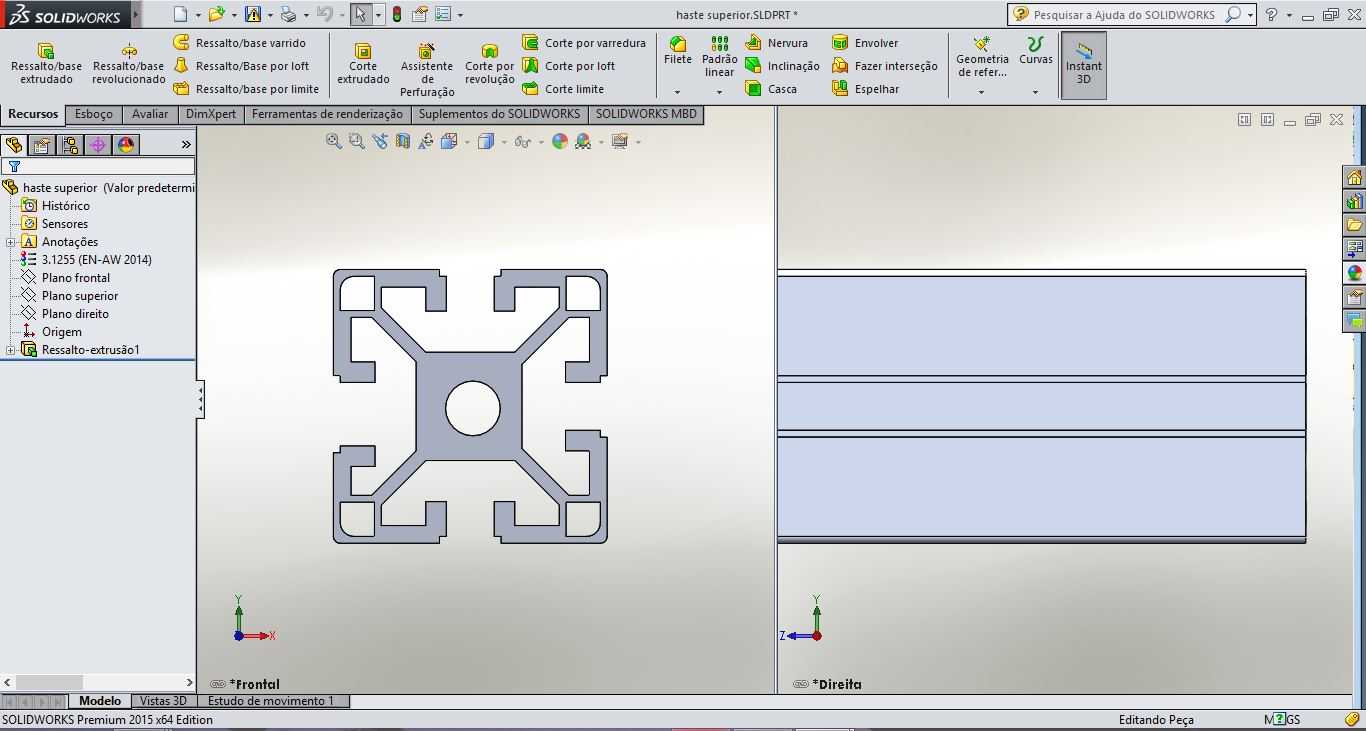Open the Vistas 3D bottom tab

(163, 701)
